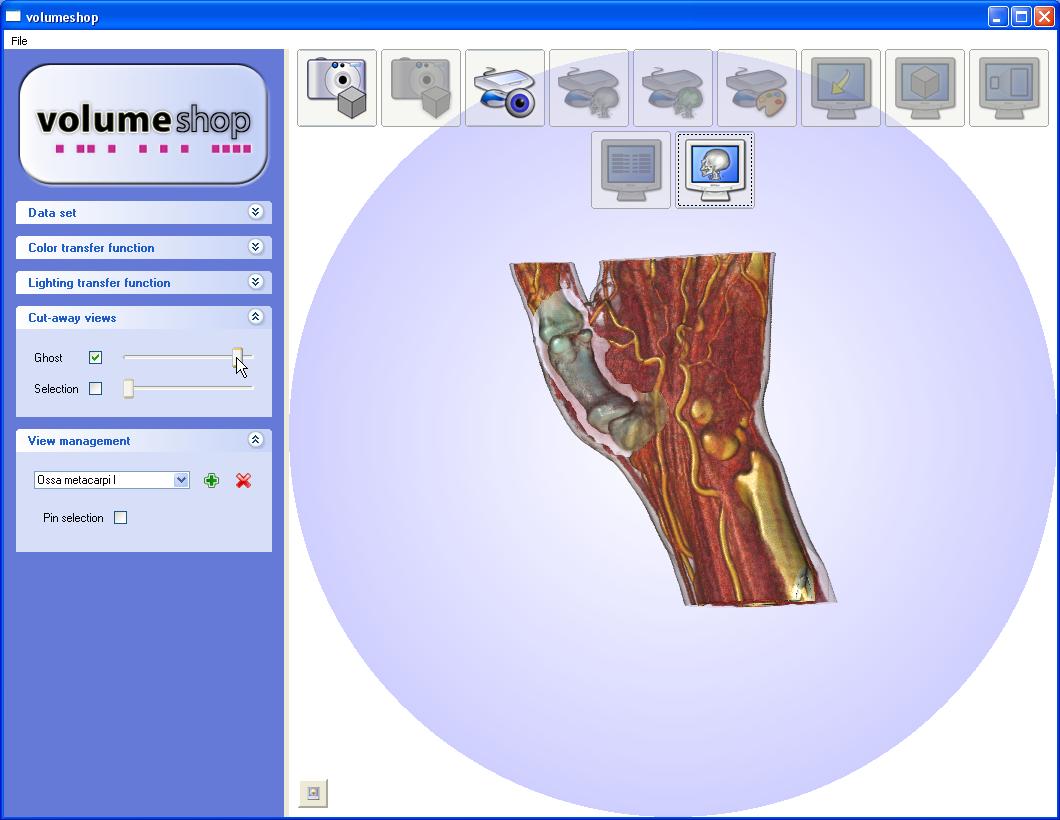This screenshot has width=1060, height=820.
Task: Enable the Selection checkbox
Action: [x=95, y=389]
